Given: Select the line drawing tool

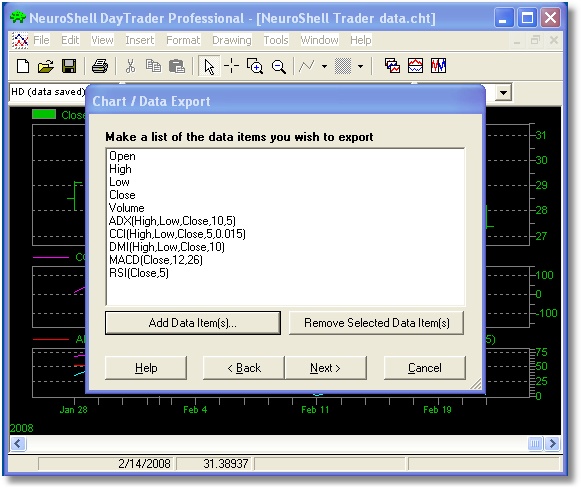Looking at the screenshot, I should click(x=307, y=66).
